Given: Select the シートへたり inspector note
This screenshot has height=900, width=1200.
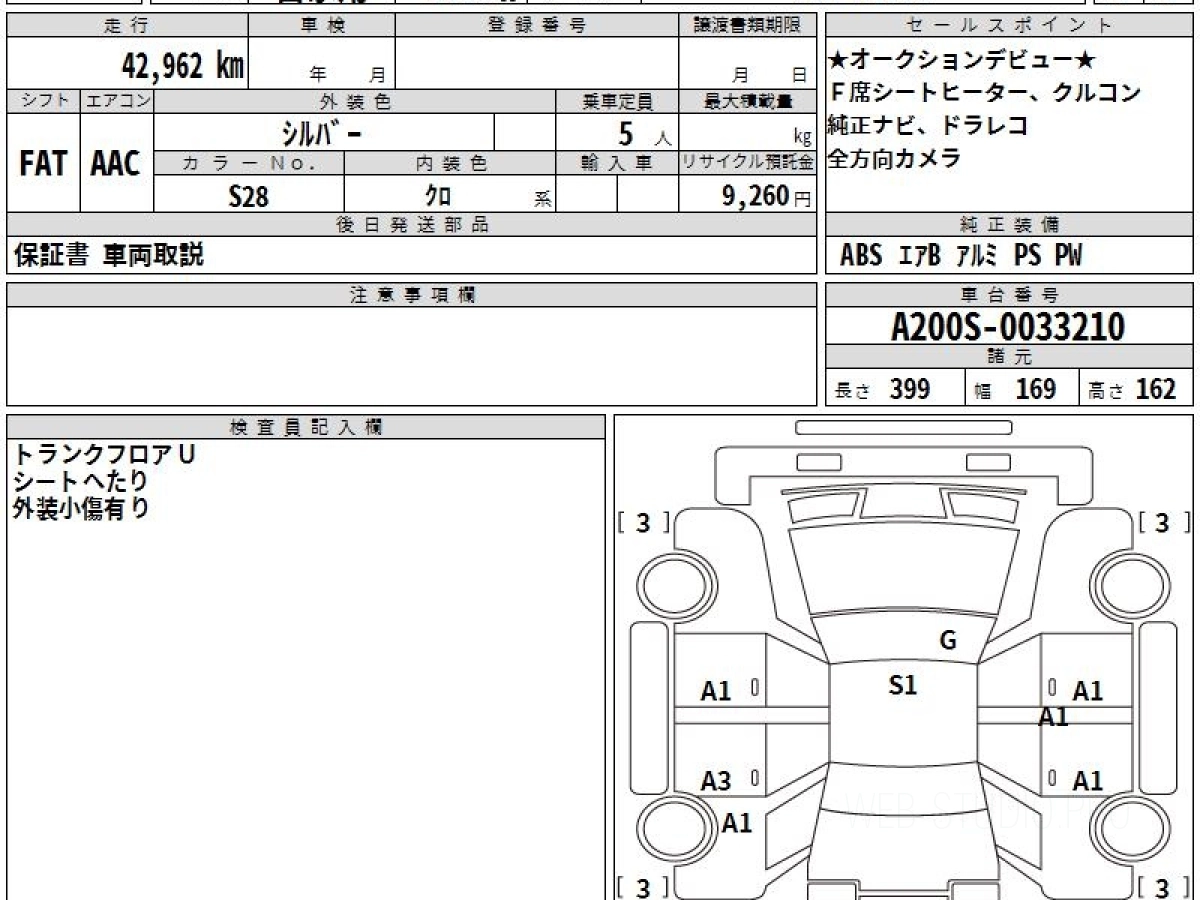Looking at the screenshot, I should (80, 481).
